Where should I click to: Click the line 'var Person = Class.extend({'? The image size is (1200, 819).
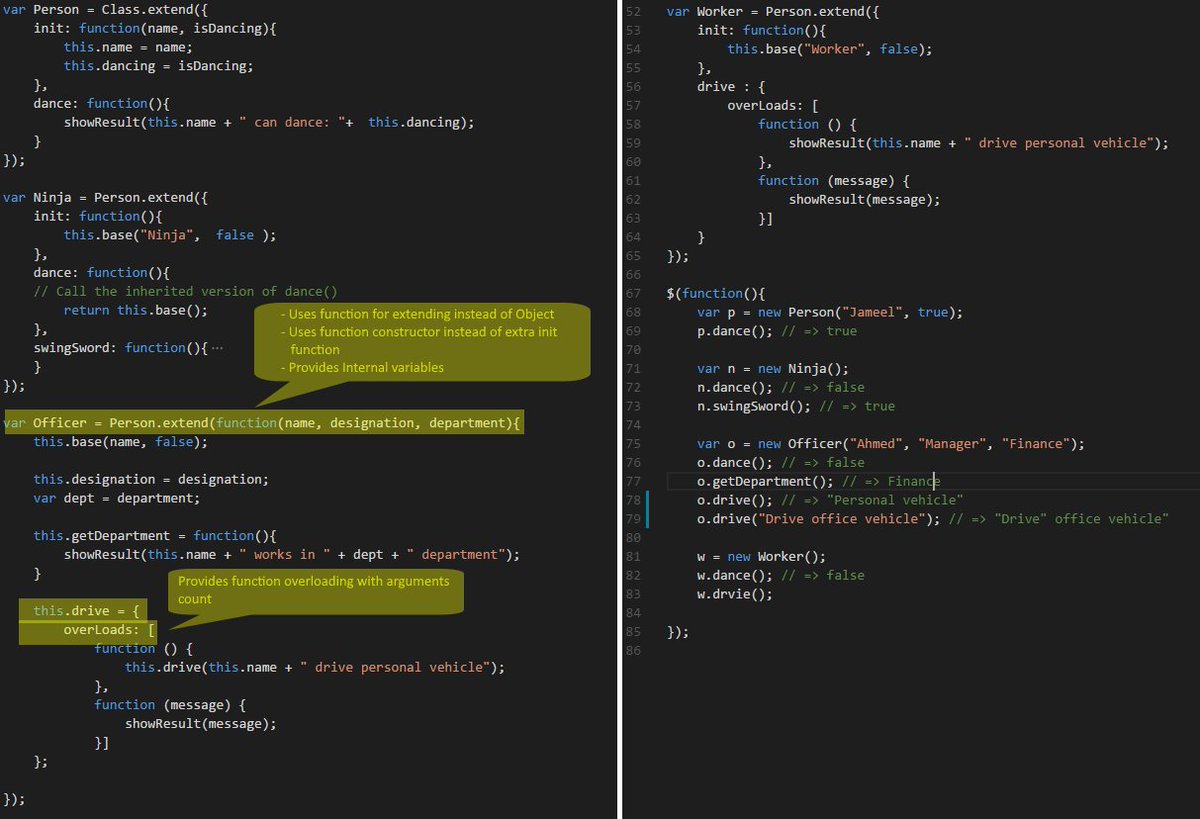(x=107, y=10)
